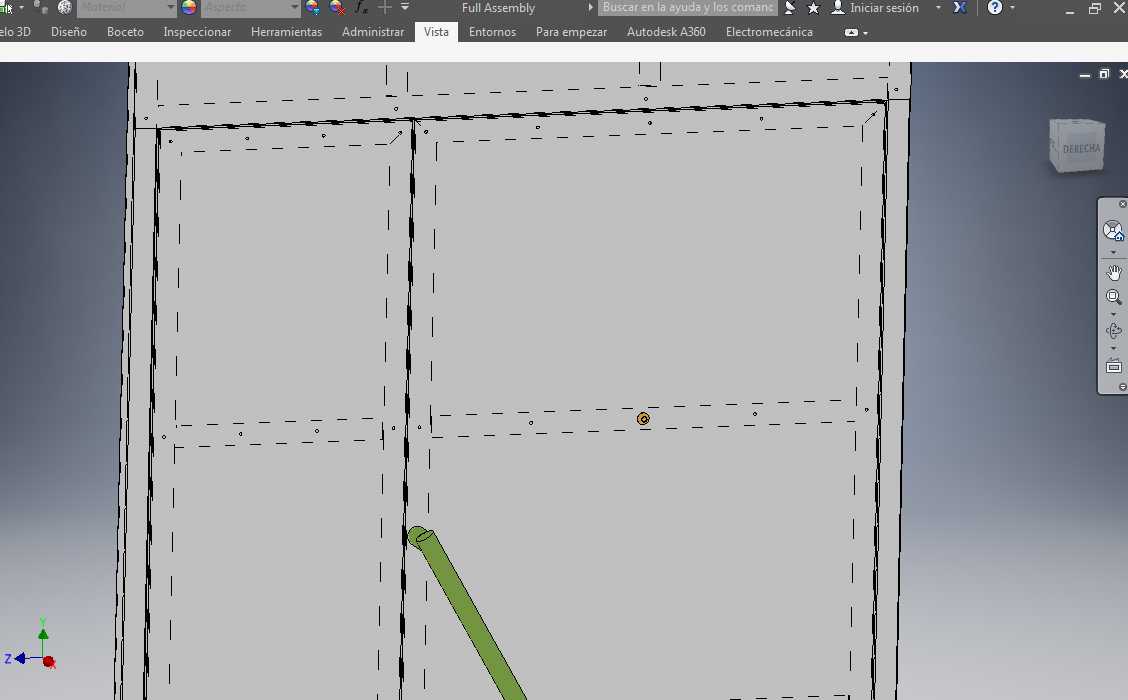The height and width of the screenshot is (700, 1128).
Task: Open the Autodesk A360 tab
Action: point(666,32)
